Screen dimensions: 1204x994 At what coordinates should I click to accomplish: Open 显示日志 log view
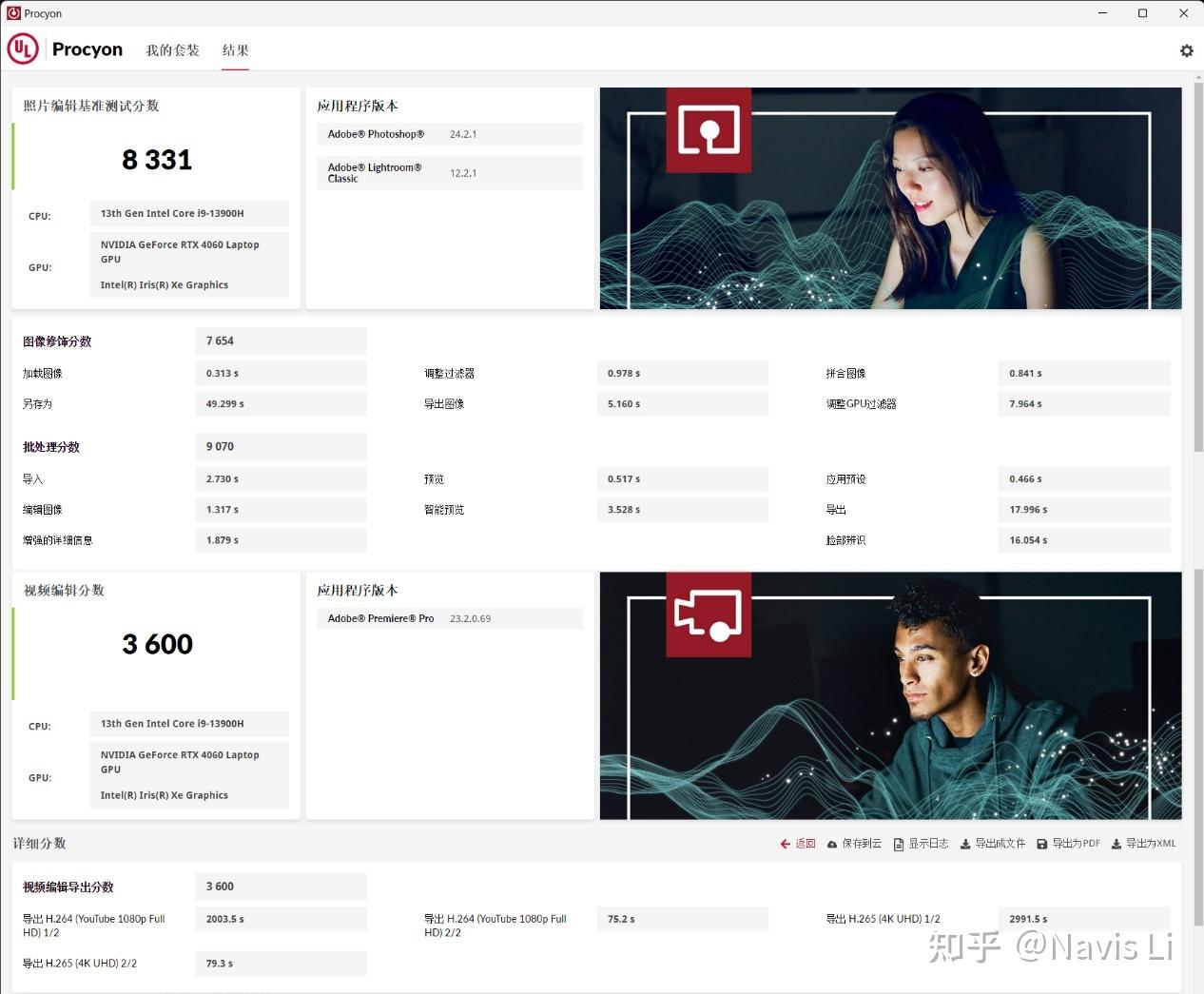[x=921, y=844]
